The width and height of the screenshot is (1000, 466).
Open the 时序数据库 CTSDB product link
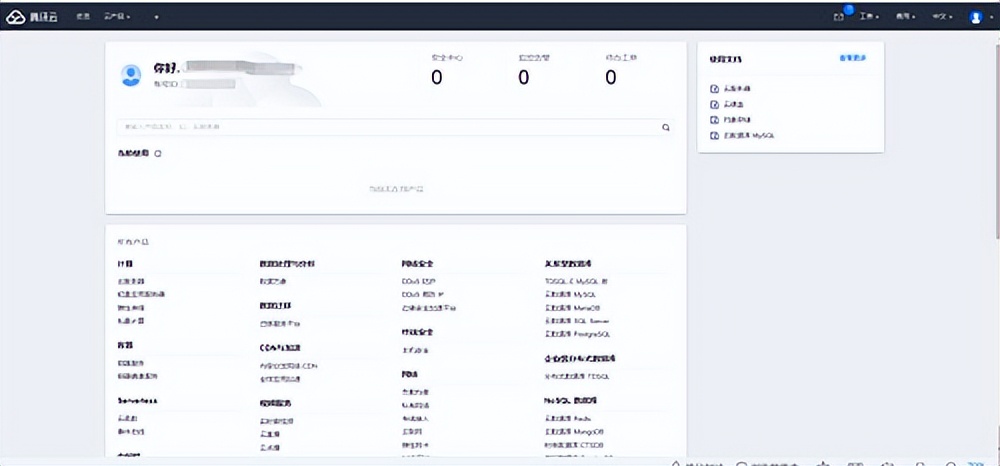click(574, 445)
